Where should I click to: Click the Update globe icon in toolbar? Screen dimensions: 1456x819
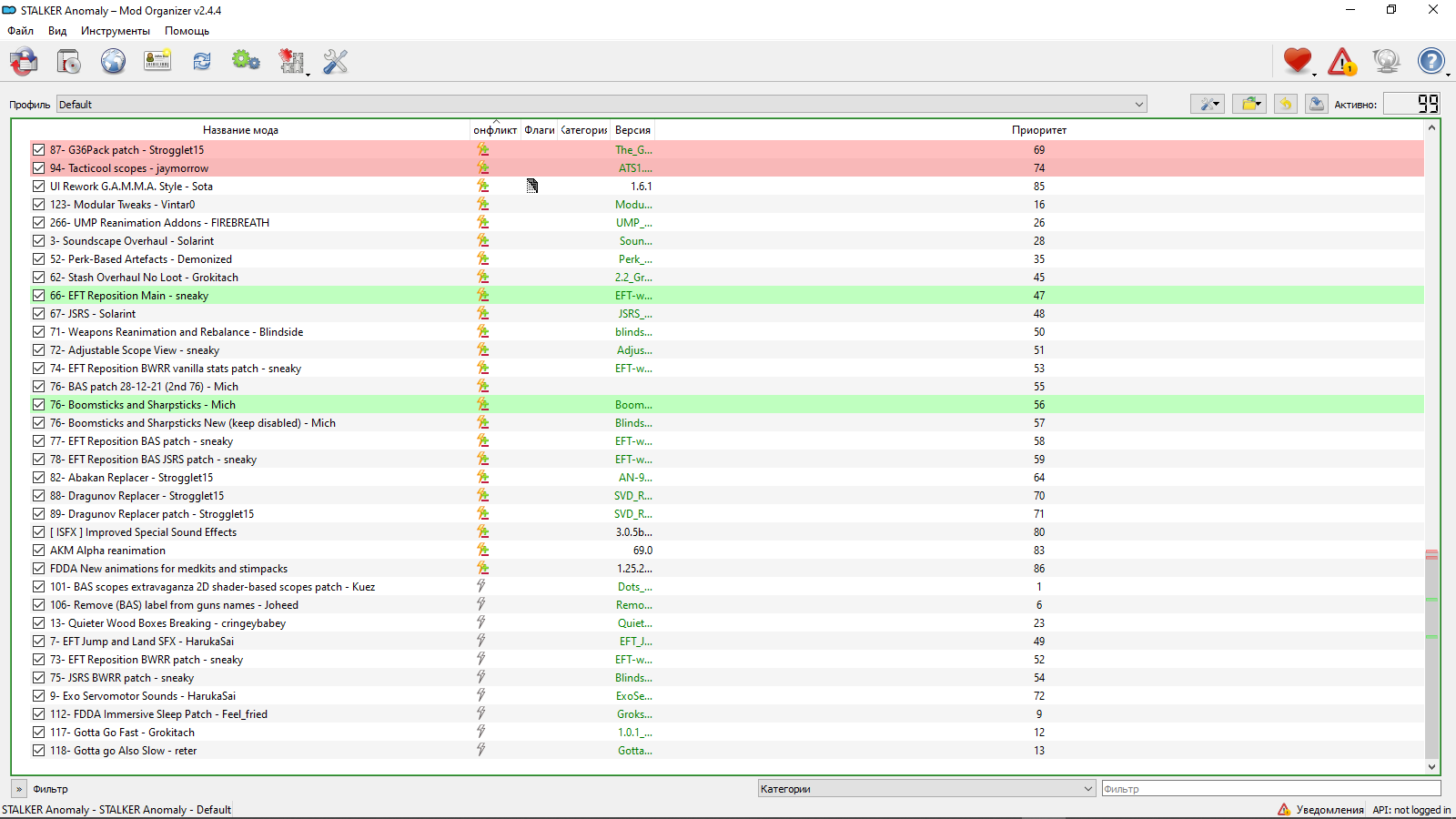pos(1387,61)
